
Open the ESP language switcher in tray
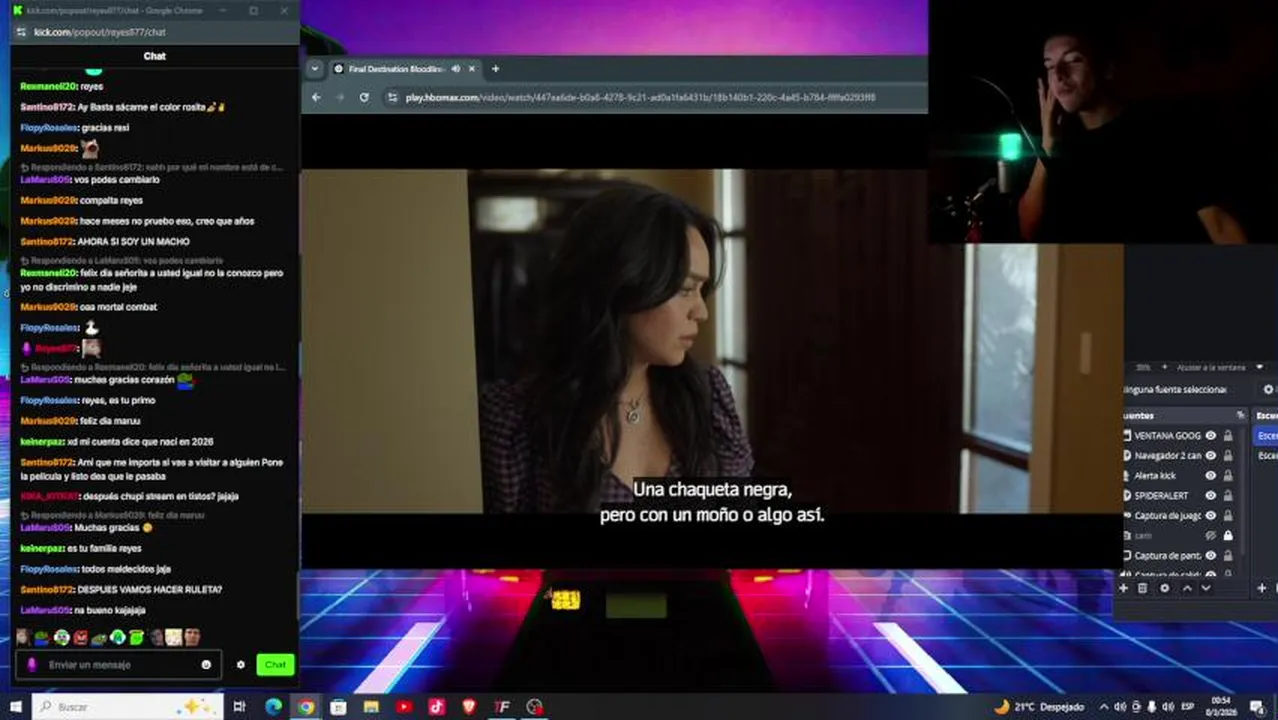pyautogui.click(x=1189, y=707)
